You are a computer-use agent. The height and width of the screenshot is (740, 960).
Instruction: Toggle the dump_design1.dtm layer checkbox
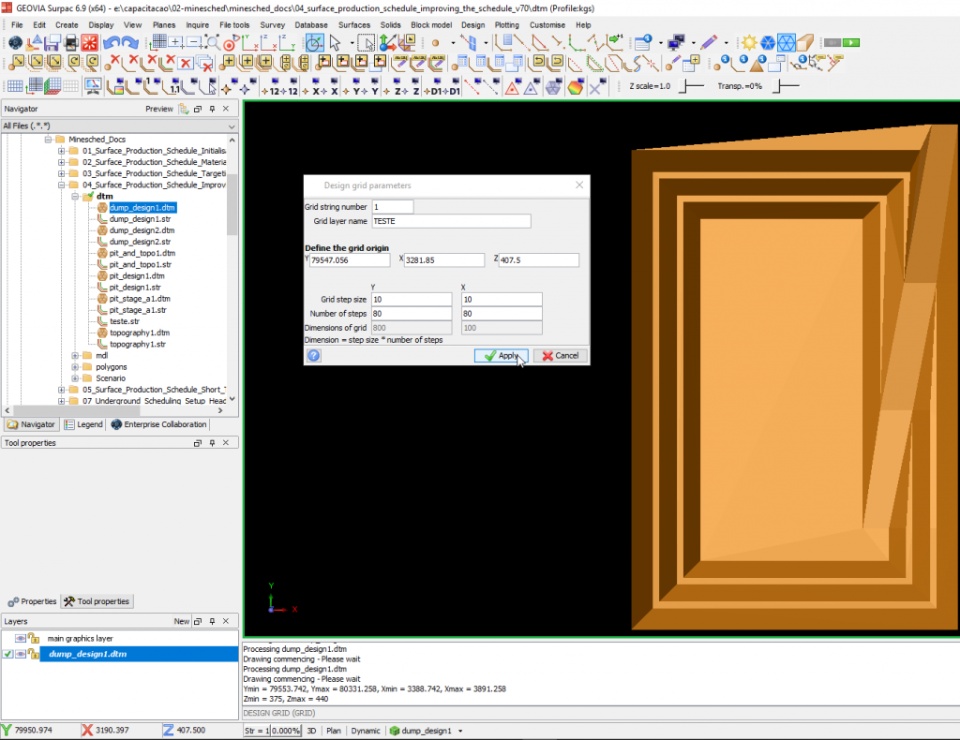[8, 654]
